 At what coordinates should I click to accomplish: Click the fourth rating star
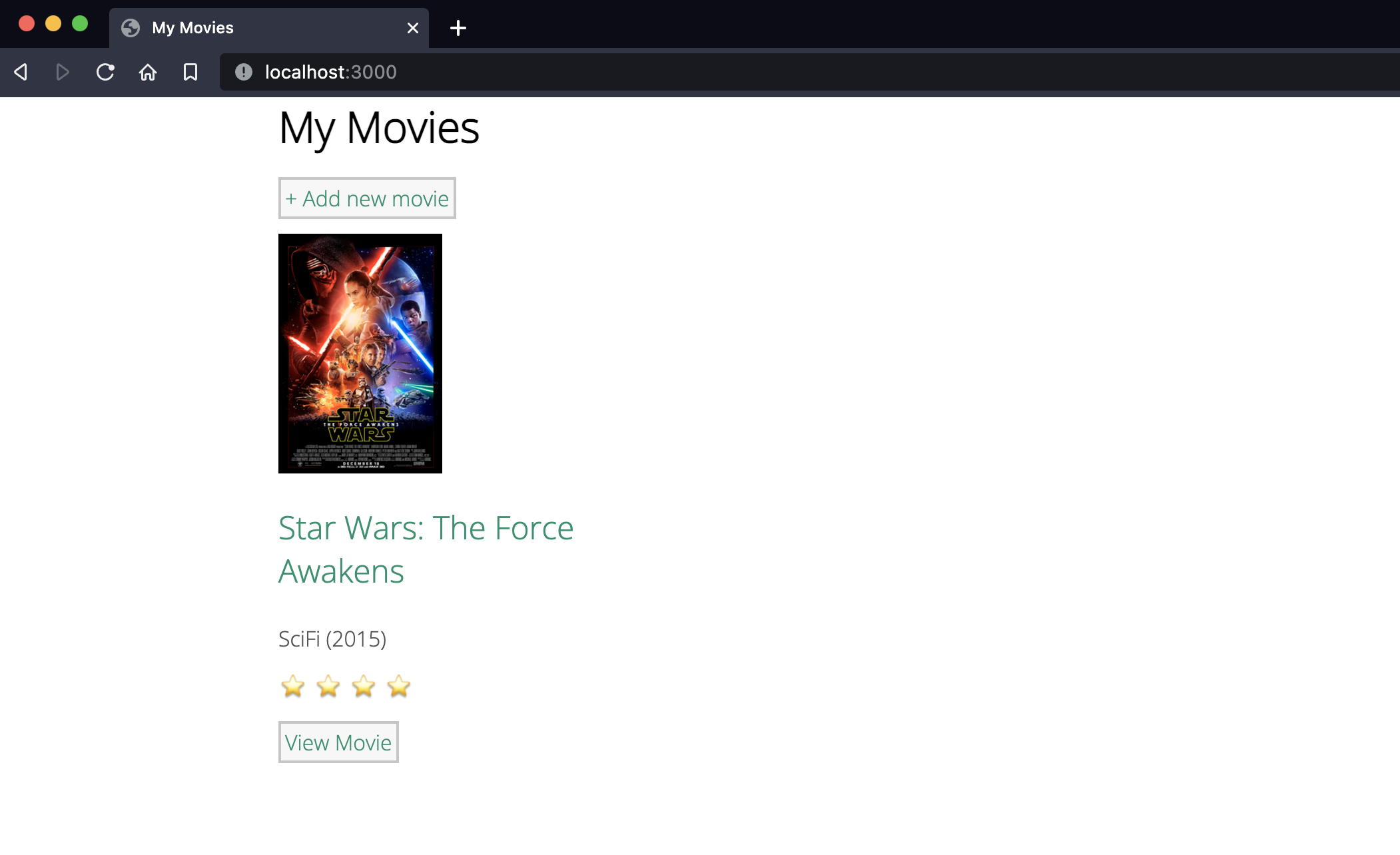(x=399, y=687)
